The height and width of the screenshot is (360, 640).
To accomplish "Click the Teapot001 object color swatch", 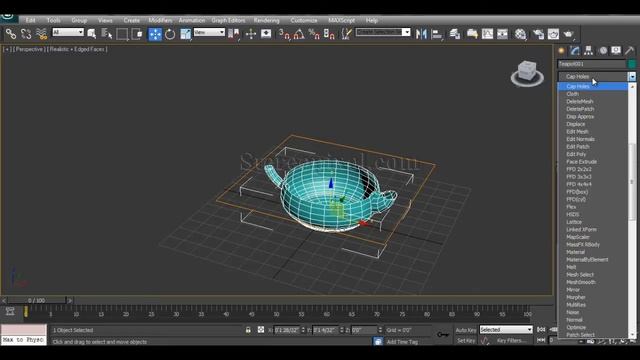I will tap(632, 64).
